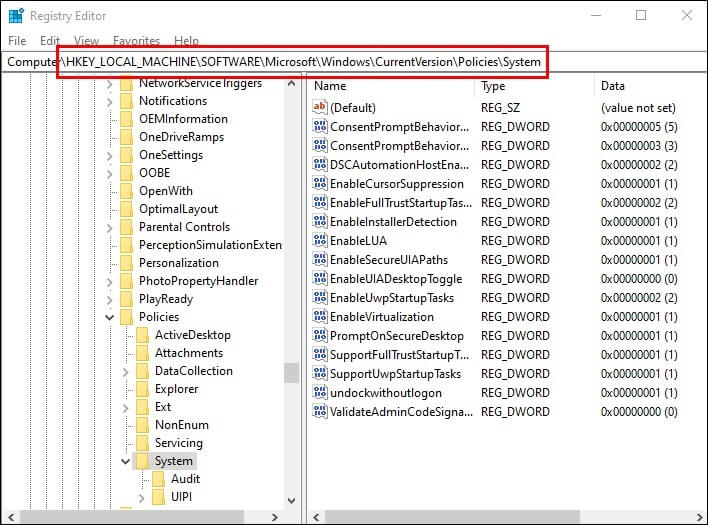708x525 pixels.
Task: Click the "(value not set)" data cell
Action: click(638, 107)
